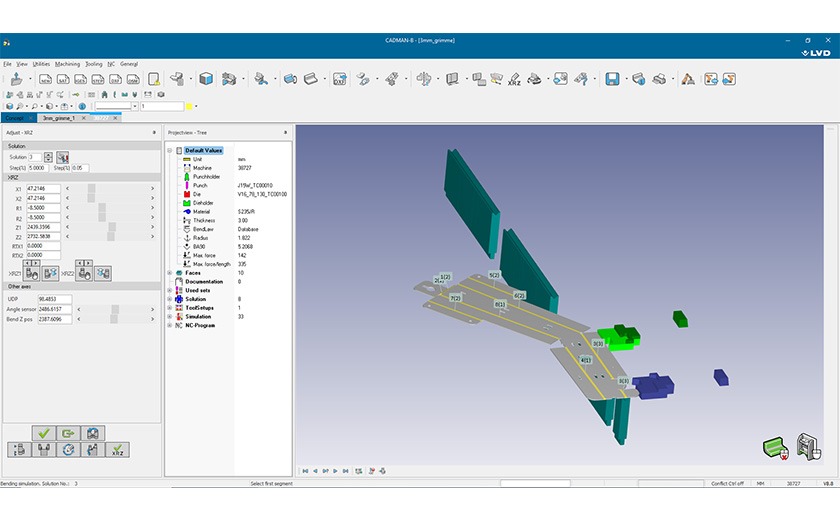Open the yellow color dropdown arrow

tap(196, 106)
